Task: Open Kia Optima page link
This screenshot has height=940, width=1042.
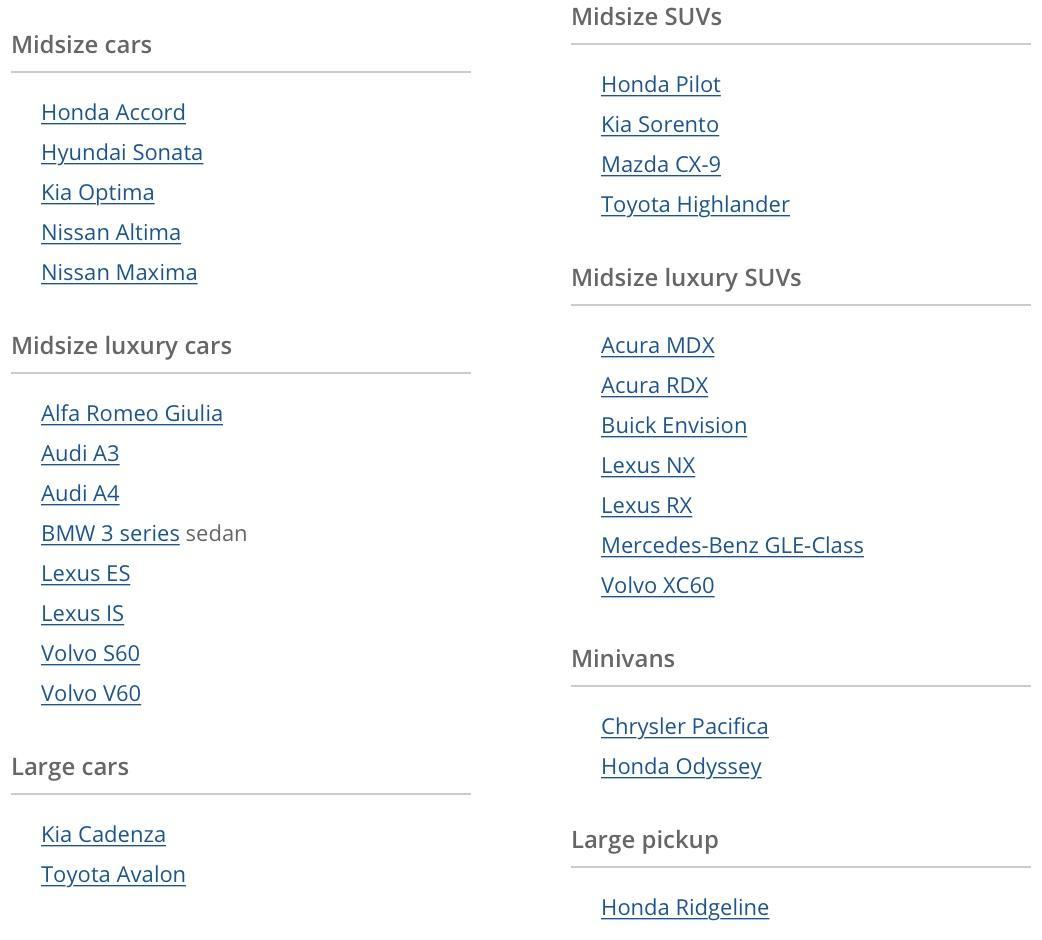Action: [97, 192]
